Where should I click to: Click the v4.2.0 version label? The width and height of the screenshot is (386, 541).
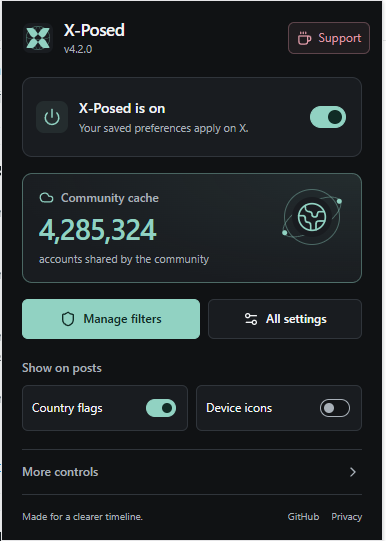pos(78,49)
